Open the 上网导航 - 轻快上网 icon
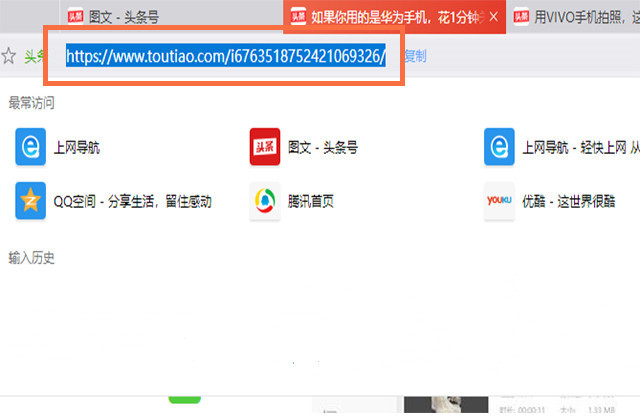The height and width of the screenshot is (420, 640). [499, 147]
